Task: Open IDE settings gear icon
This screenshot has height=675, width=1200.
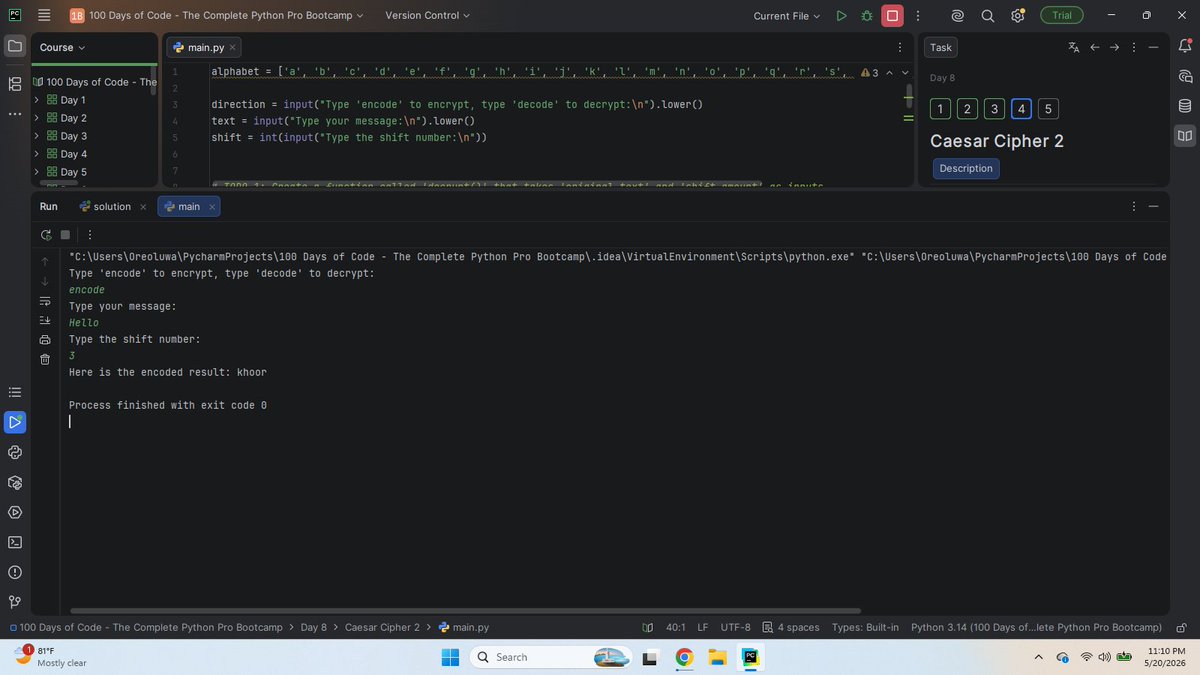Action: [1017, 16]
